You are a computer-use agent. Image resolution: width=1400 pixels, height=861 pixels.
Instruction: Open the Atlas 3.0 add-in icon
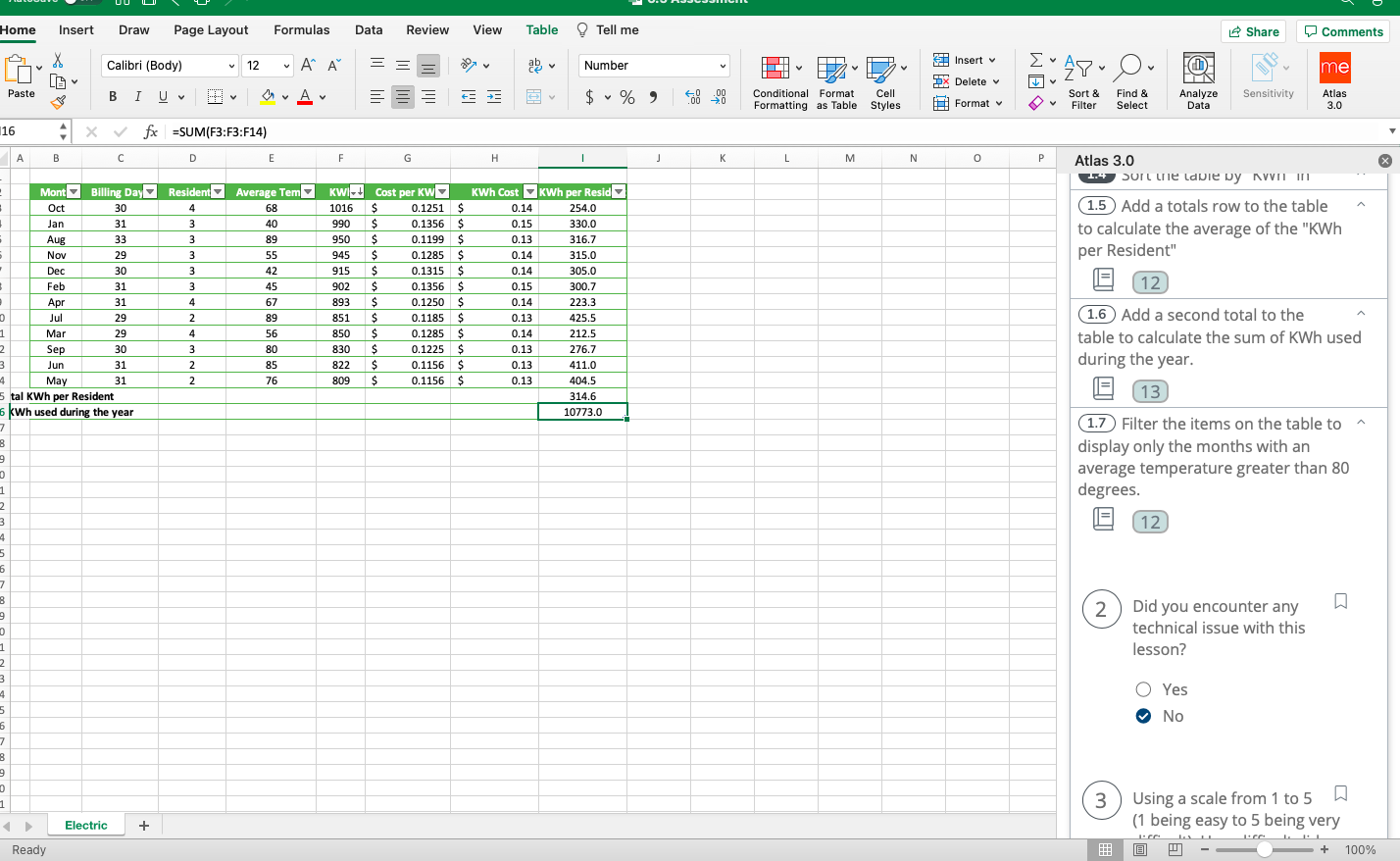[x=1334, y=81]
